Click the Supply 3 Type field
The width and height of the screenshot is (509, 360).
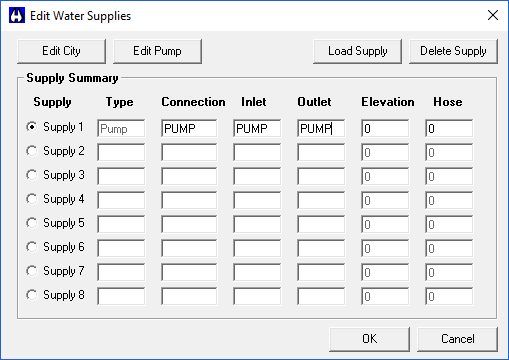click(x=121, y=176)
